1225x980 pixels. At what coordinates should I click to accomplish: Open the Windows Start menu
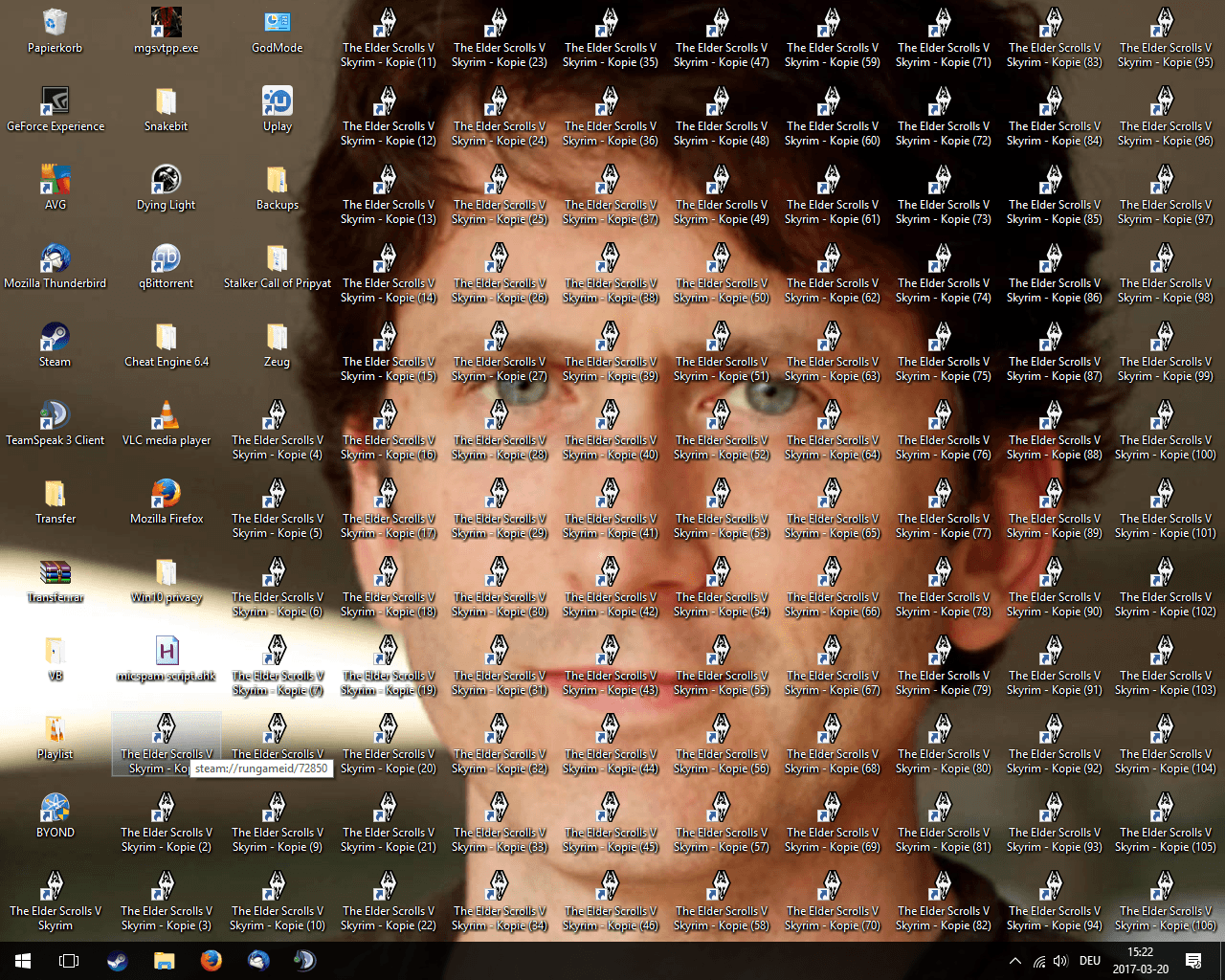[23, 960]
